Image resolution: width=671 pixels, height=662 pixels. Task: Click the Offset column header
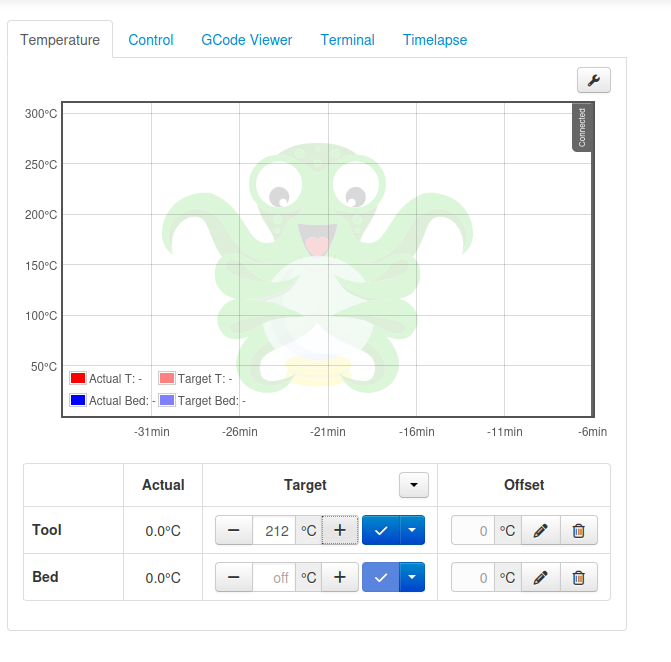click(x=524, y=485)
